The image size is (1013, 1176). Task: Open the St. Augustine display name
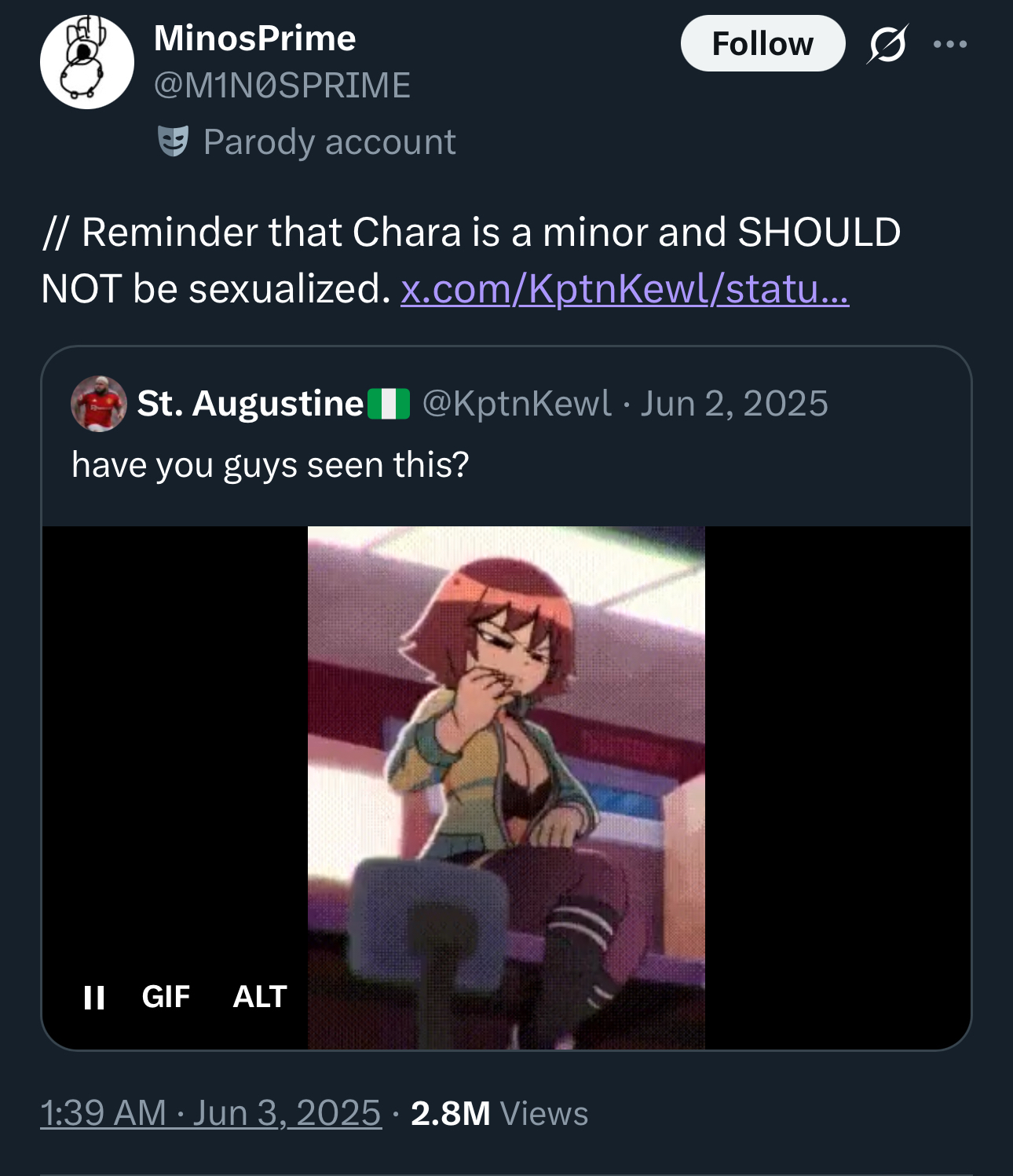[x=250, y=404]
